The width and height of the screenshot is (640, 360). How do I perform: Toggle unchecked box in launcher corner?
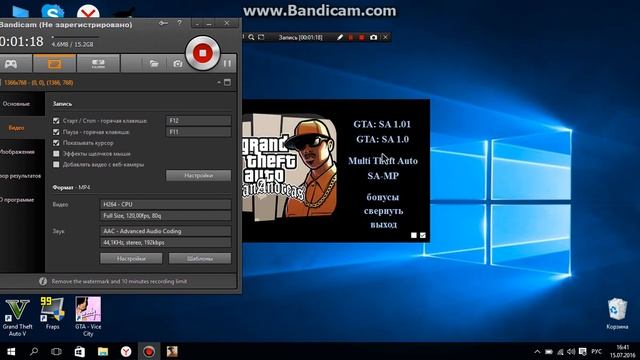[414, 235]
